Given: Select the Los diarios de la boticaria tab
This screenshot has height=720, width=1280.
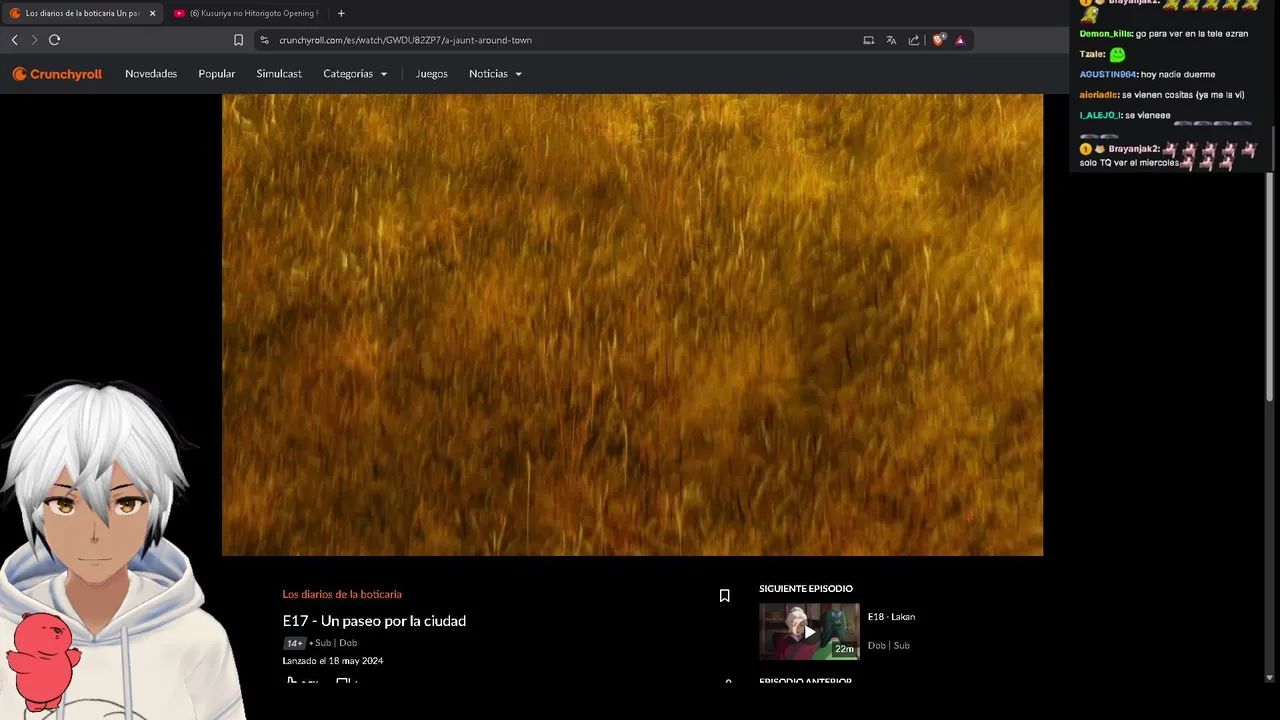Looking at the screenshot, I should (82, 13).
